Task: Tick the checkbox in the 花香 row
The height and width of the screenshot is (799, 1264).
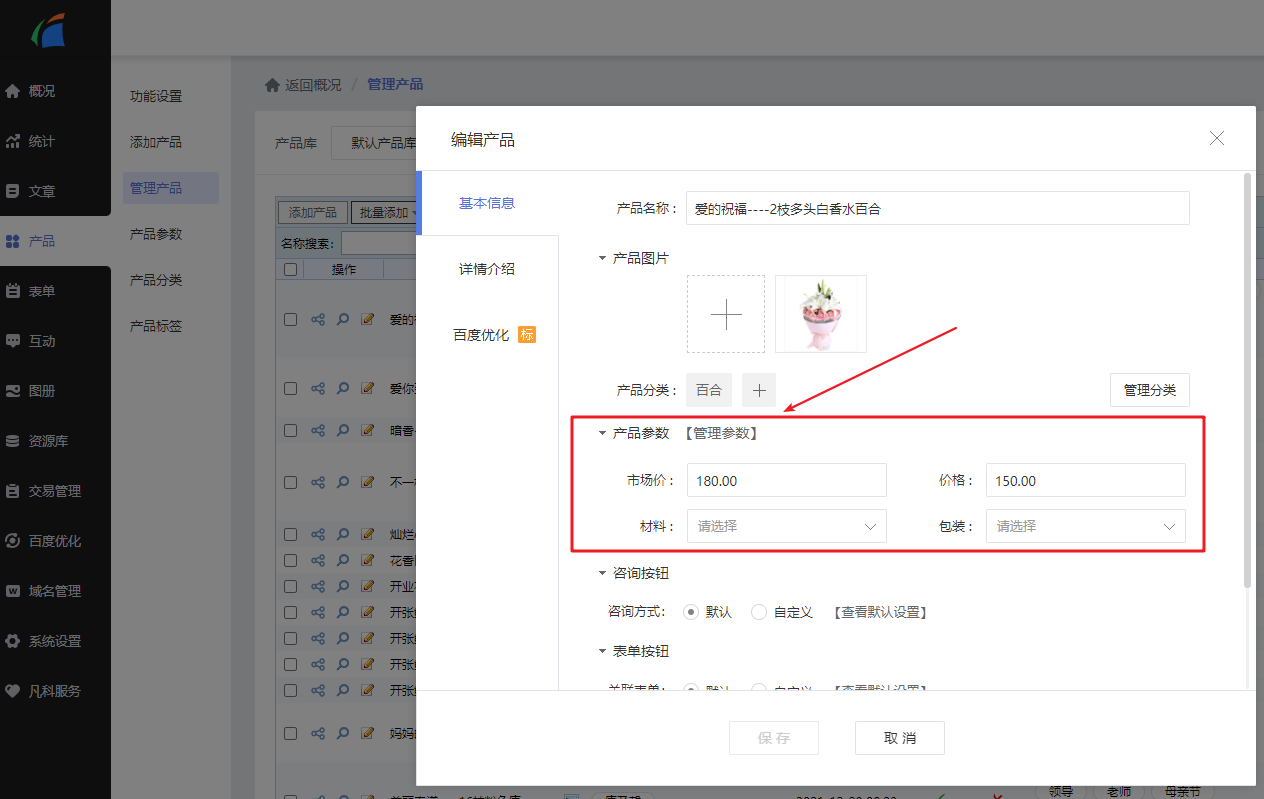Action: [291, 560]
